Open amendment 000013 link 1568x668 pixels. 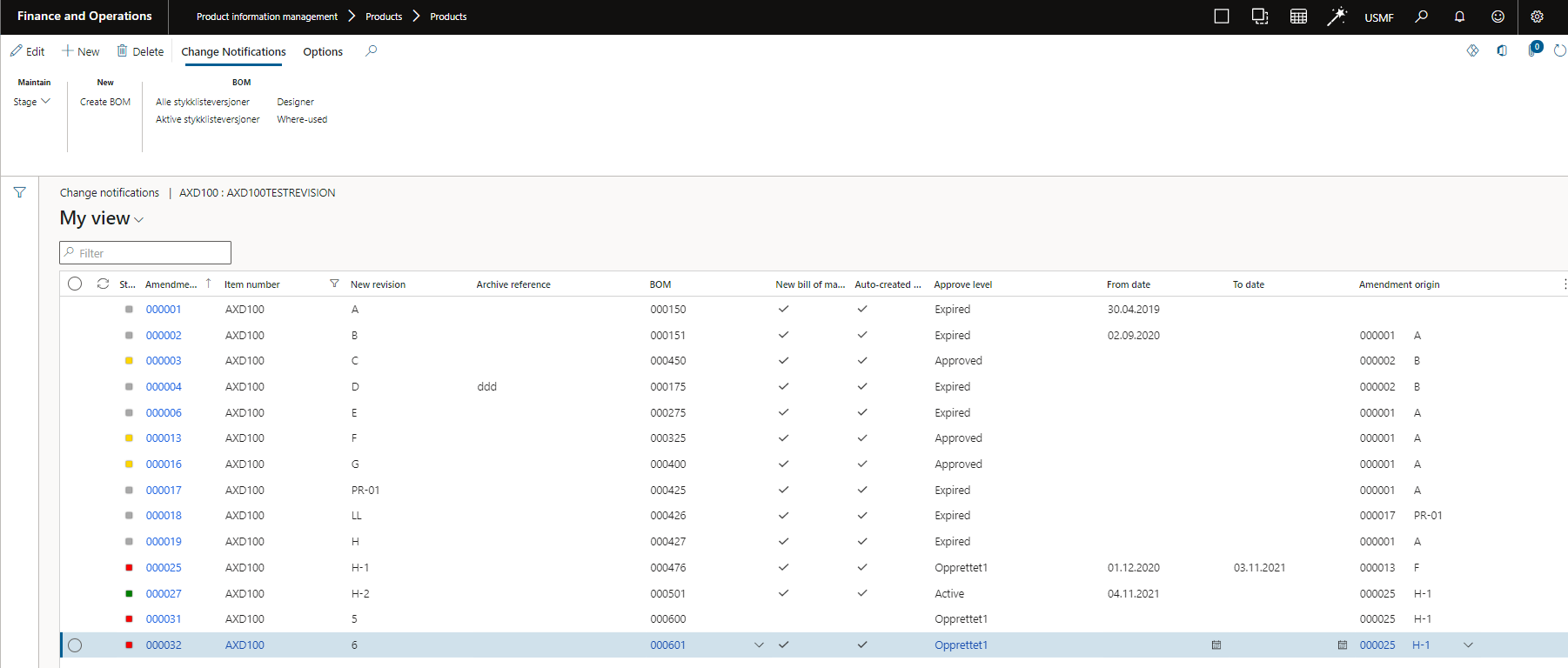(164, 438)
